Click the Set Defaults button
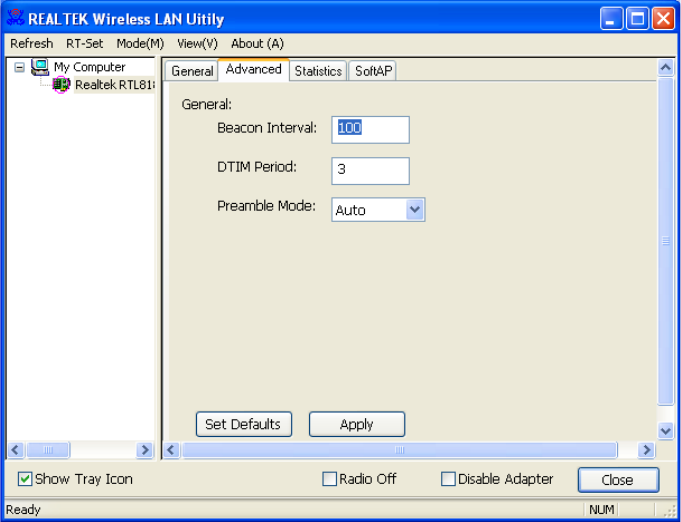Viewport: 681px width, 522px height. tap(244, 424)
